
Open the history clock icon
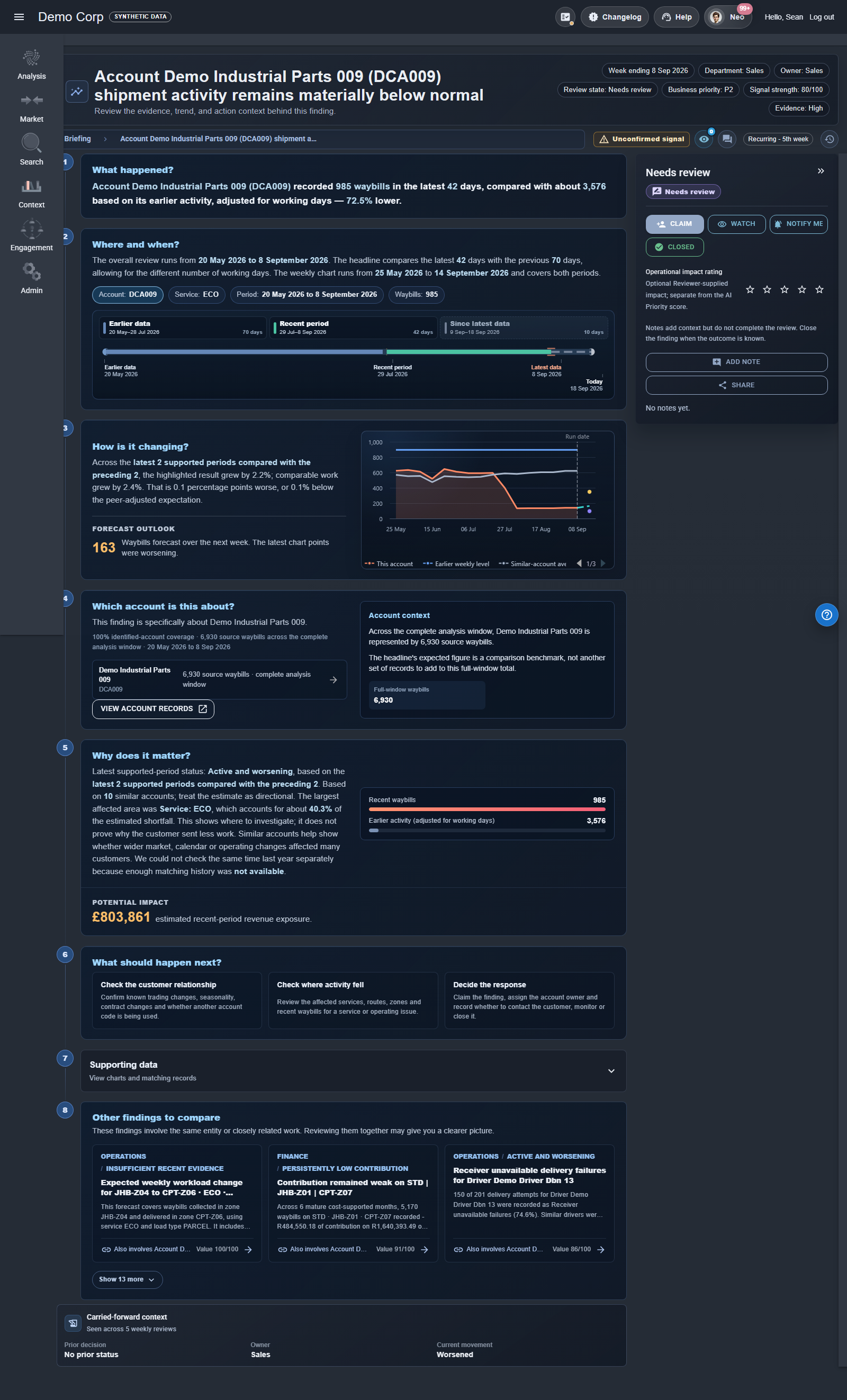pyautogui.click(x=830, y=139)
